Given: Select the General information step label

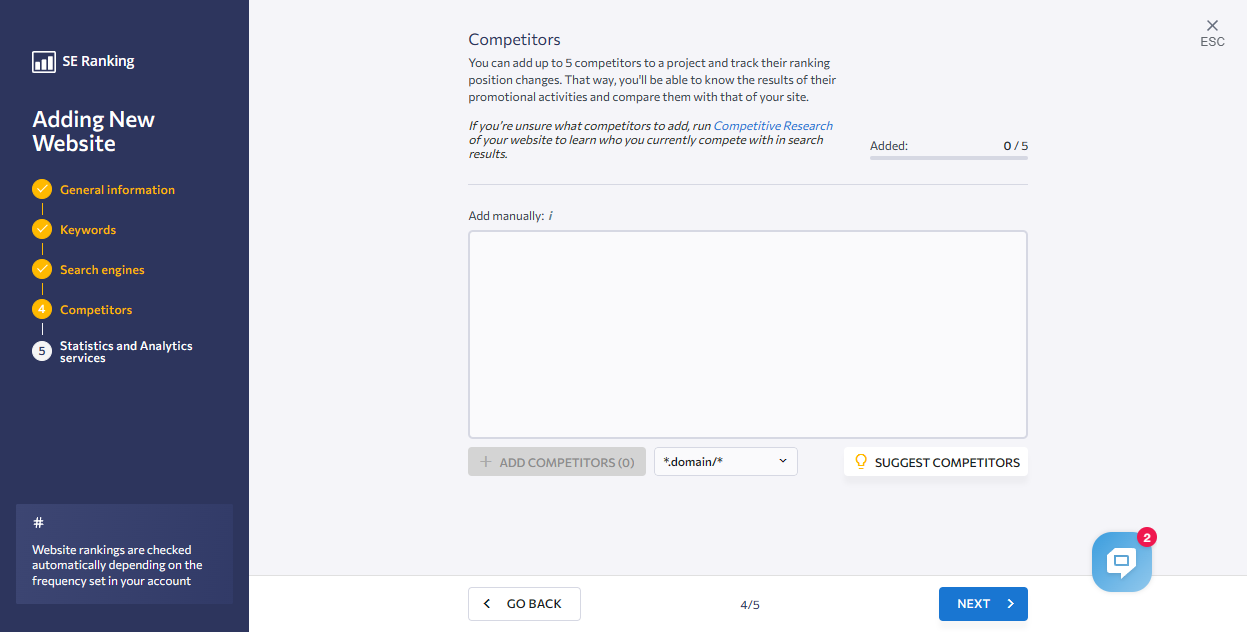Looking at the screenshot, I should pos(117,190).
